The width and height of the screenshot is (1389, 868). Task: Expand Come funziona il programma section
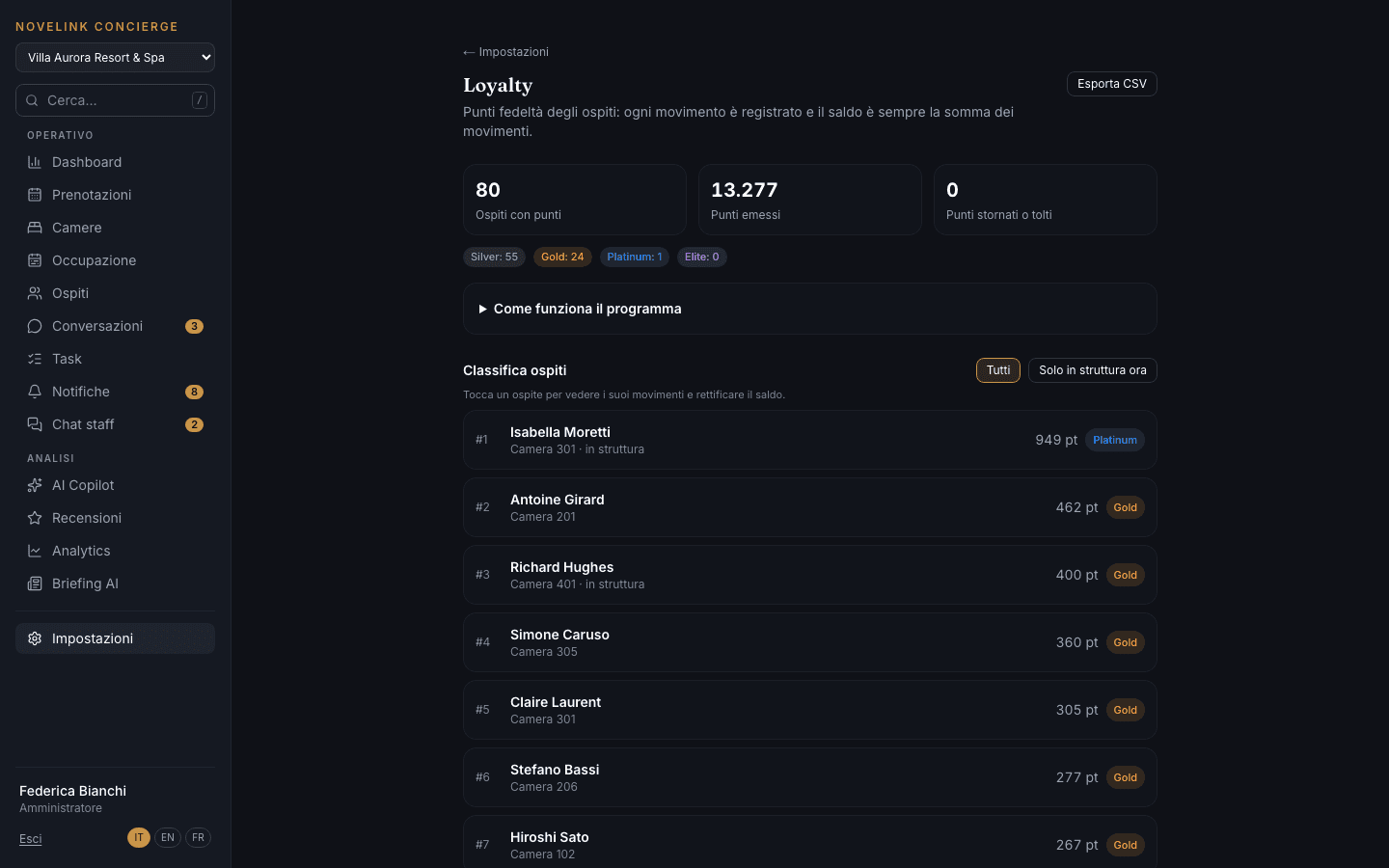pyautogui.click(x=810, y=309)
